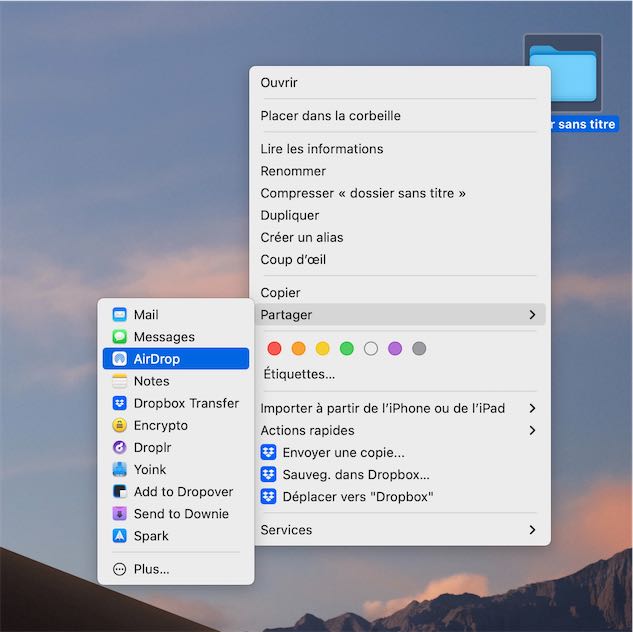Share to Notes in submenu
This screenshot has width=633, height=632.
pyautogui.click(x=176, y=381)
